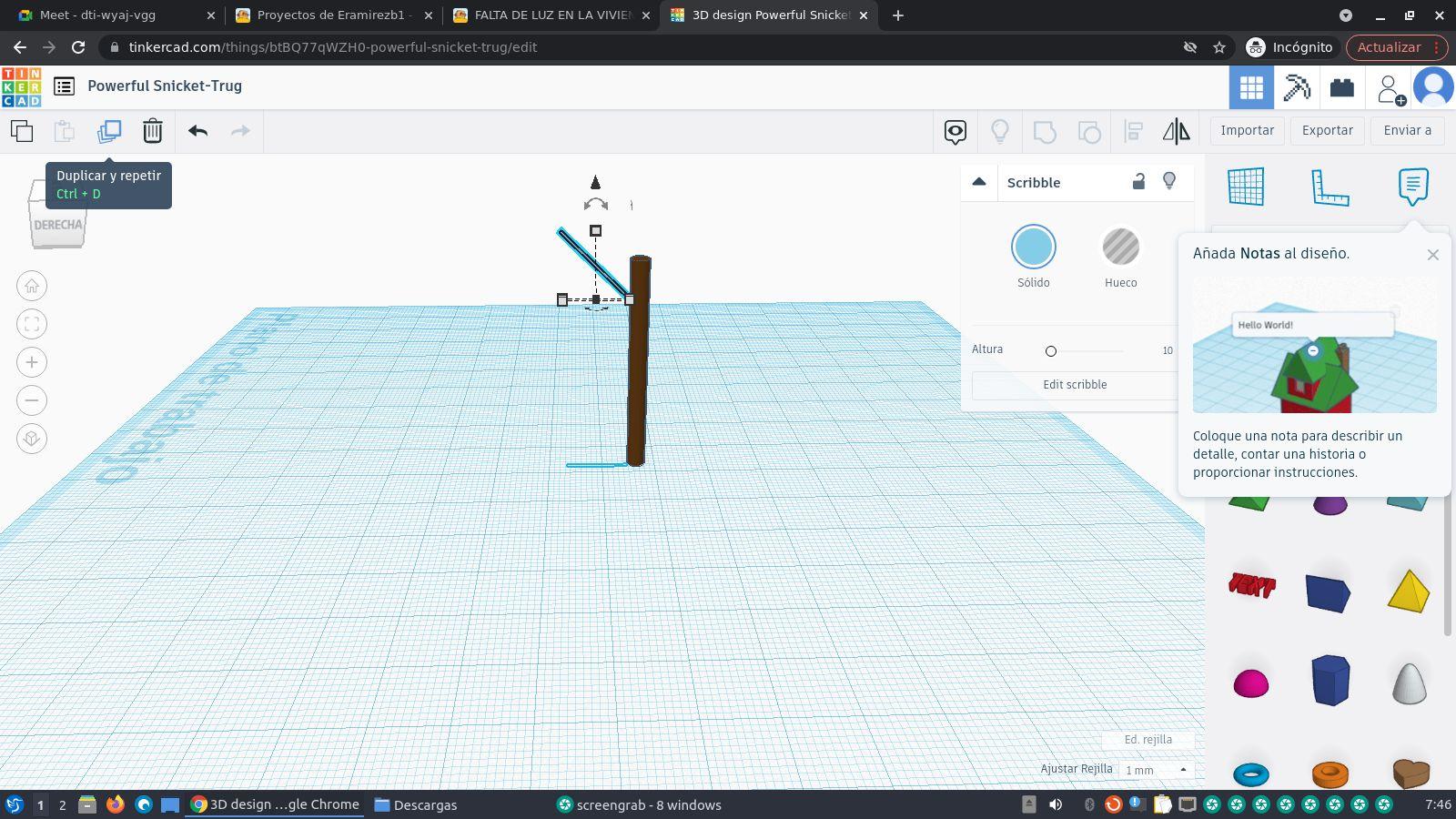Click the Tinkercad logo
Screen dimensions: 1456x819
[x=21, y=86]
